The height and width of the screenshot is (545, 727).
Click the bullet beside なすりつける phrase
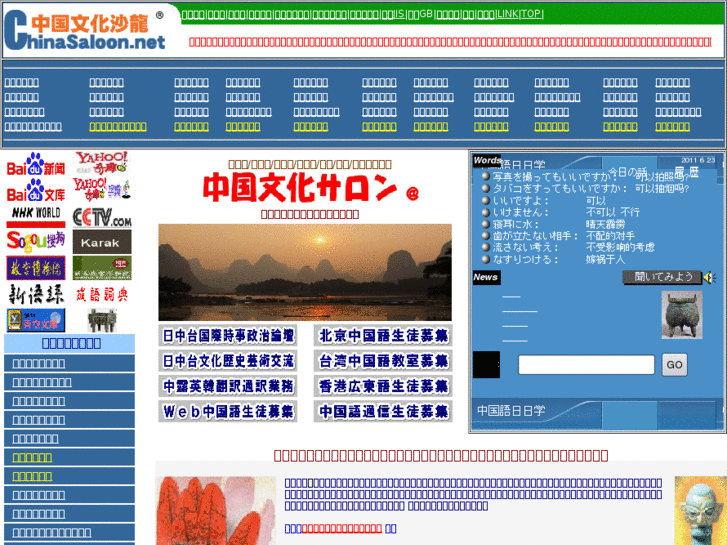(x=485, y=259)
